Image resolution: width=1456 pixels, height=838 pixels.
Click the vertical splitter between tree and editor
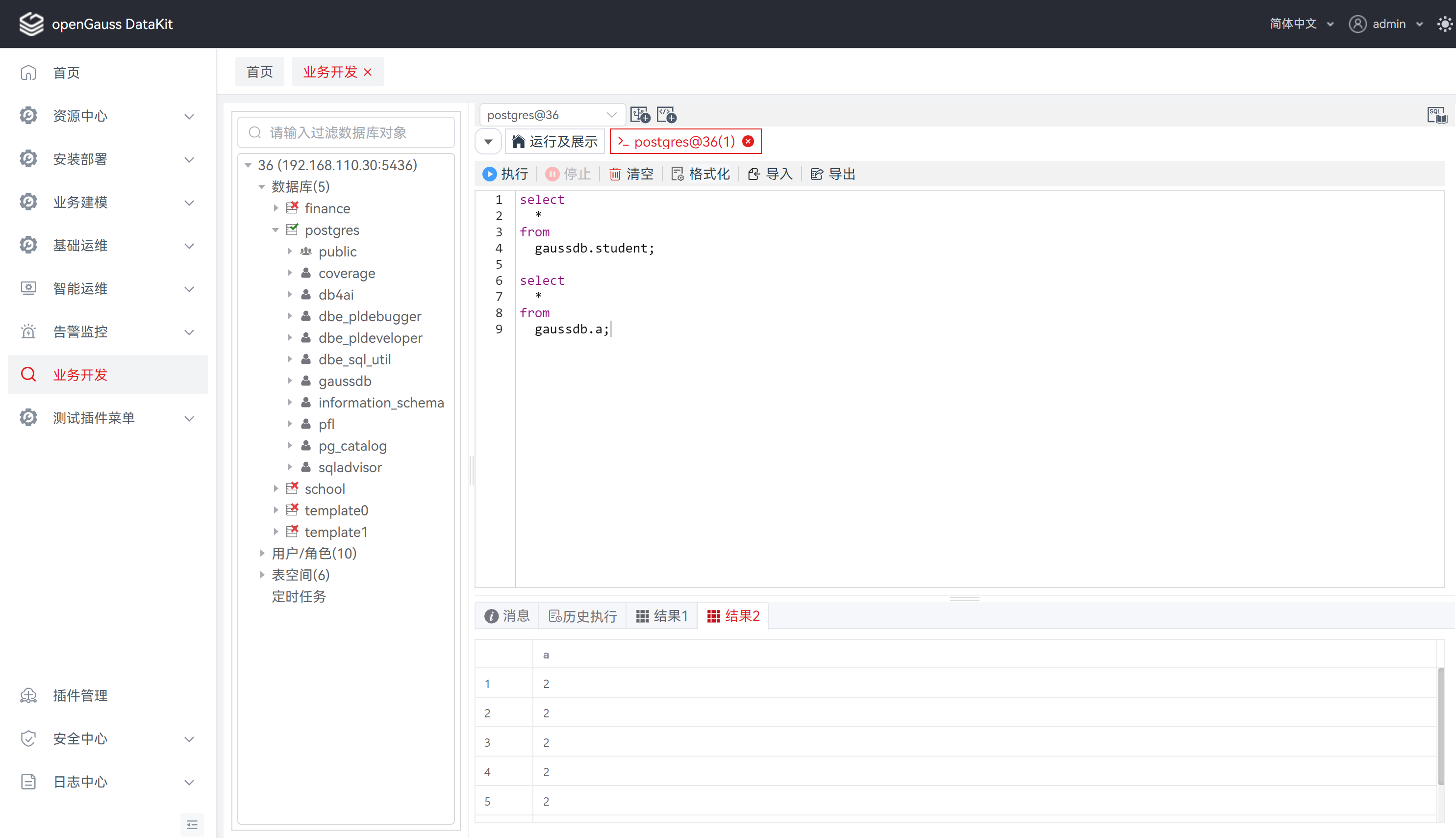(472, 471)
